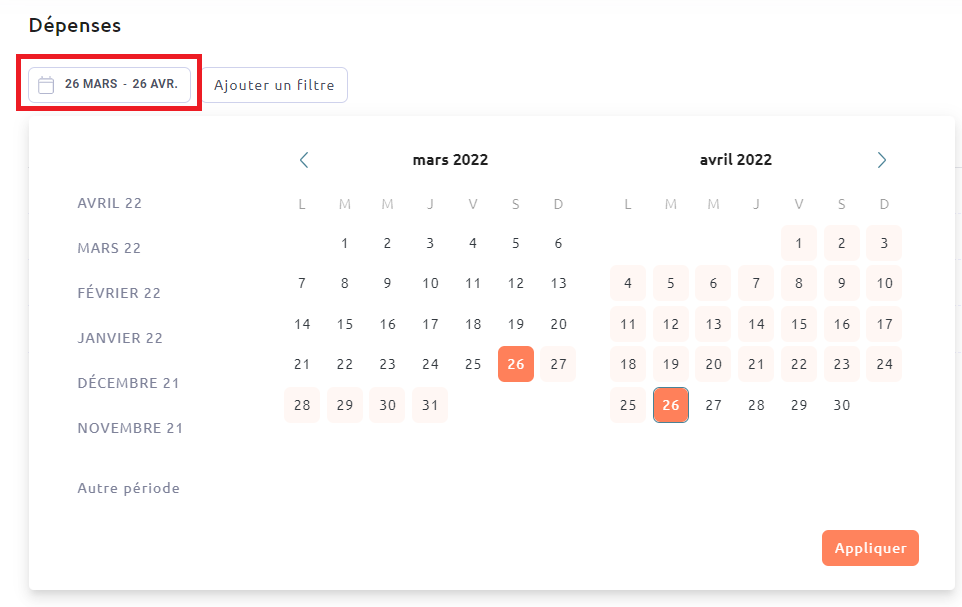Pick day 15 in mars 2022 calendar
This screenshot has height=607, width=962.
pos(345,324)
